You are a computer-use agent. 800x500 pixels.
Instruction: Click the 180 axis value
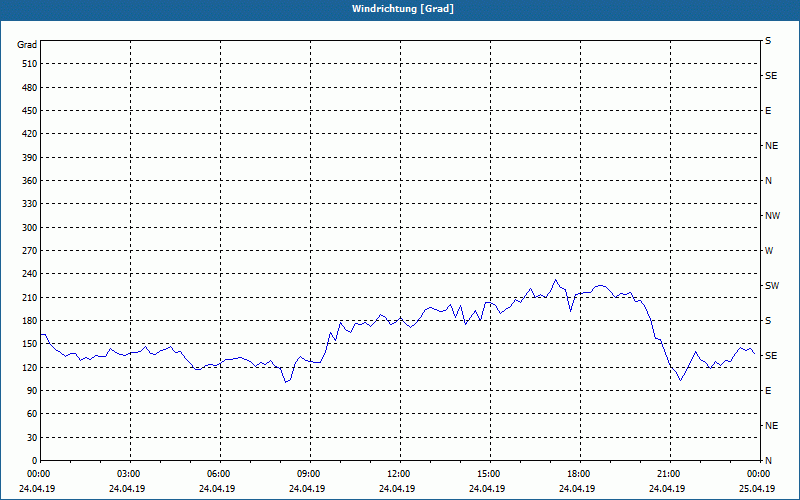[x=30, y=320]
